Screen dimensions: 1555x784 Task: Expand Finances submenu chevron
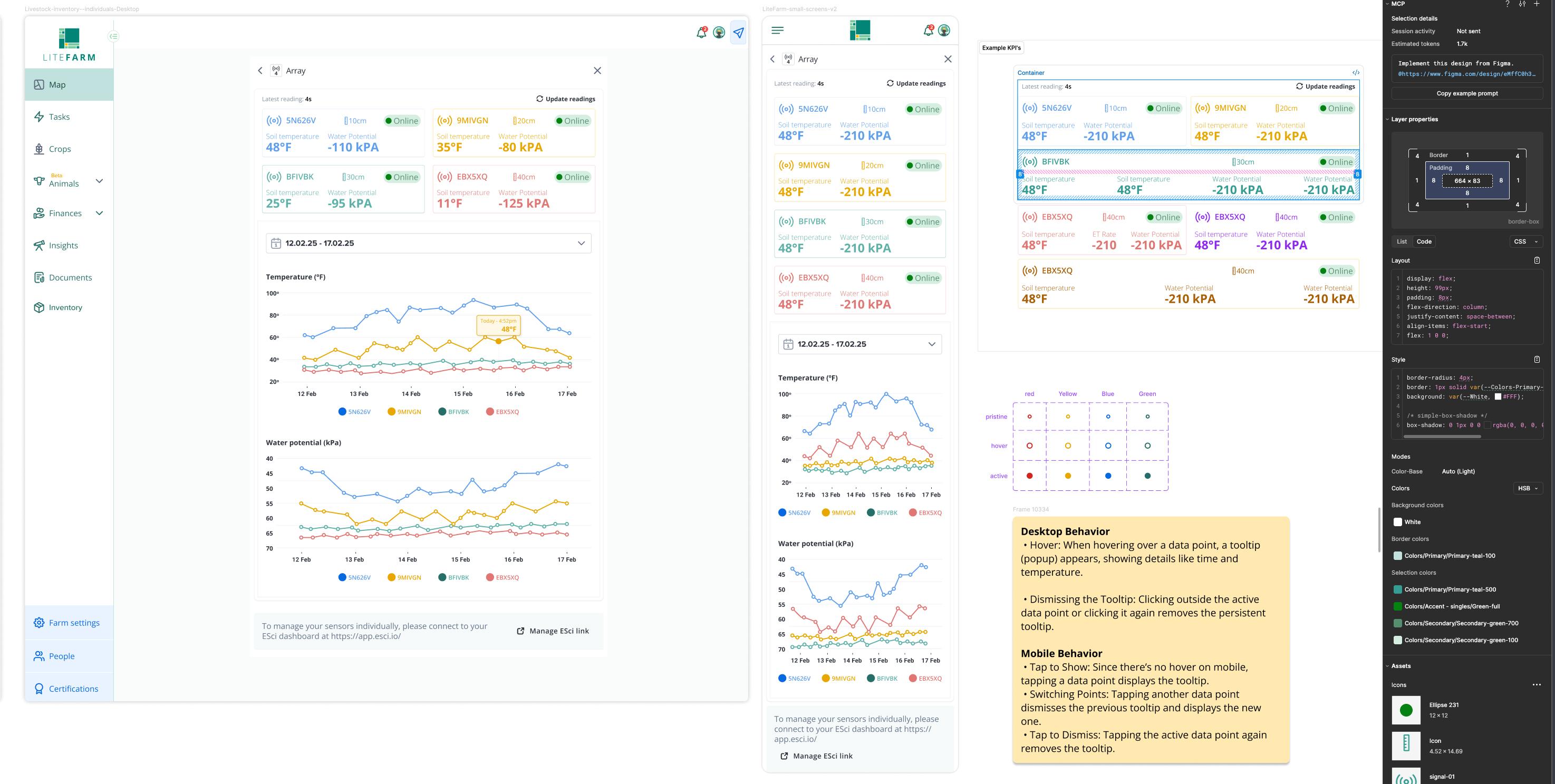[100, 213]
